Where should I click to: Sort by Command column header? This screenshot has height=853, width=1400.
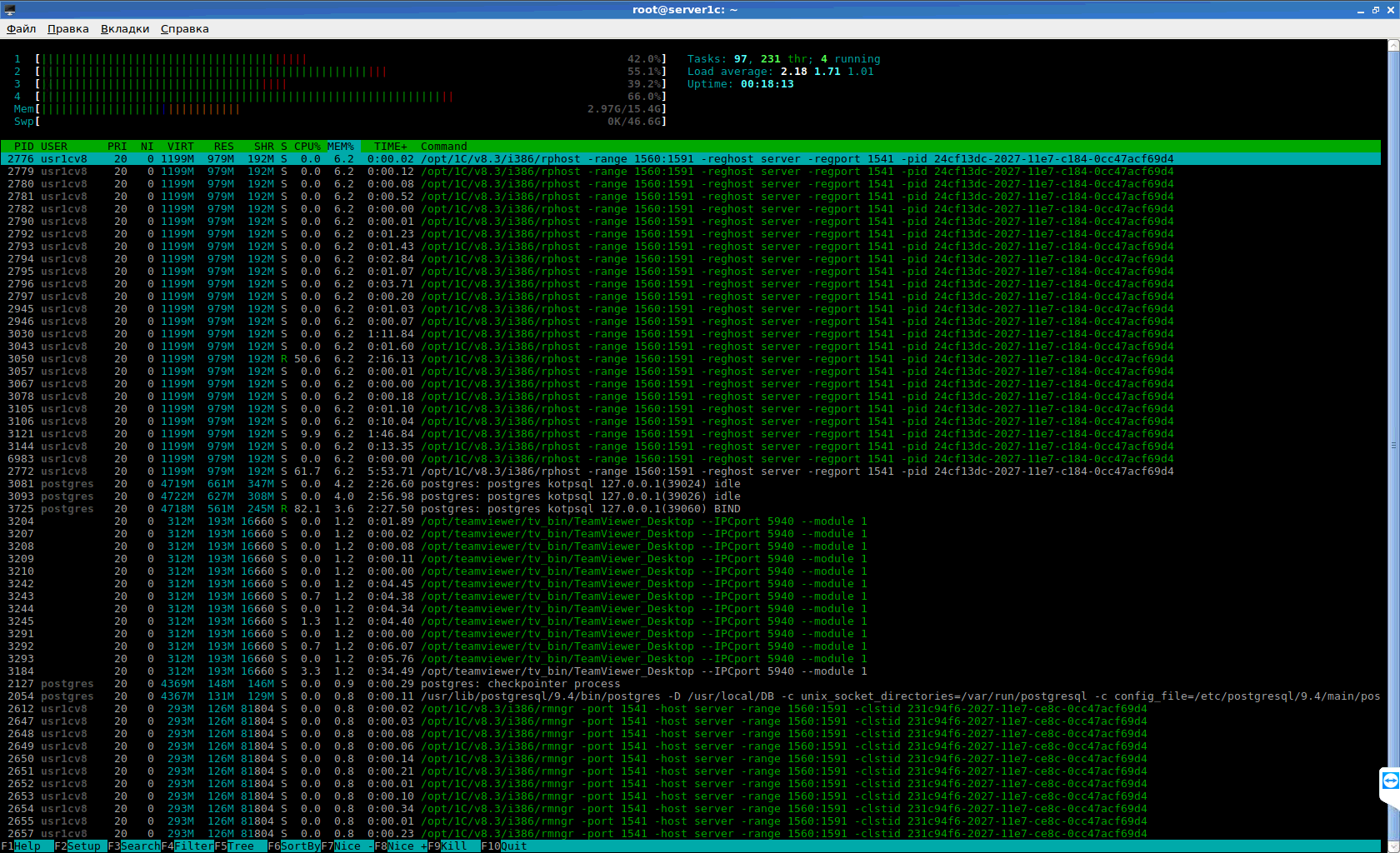[x=444, y=147]
